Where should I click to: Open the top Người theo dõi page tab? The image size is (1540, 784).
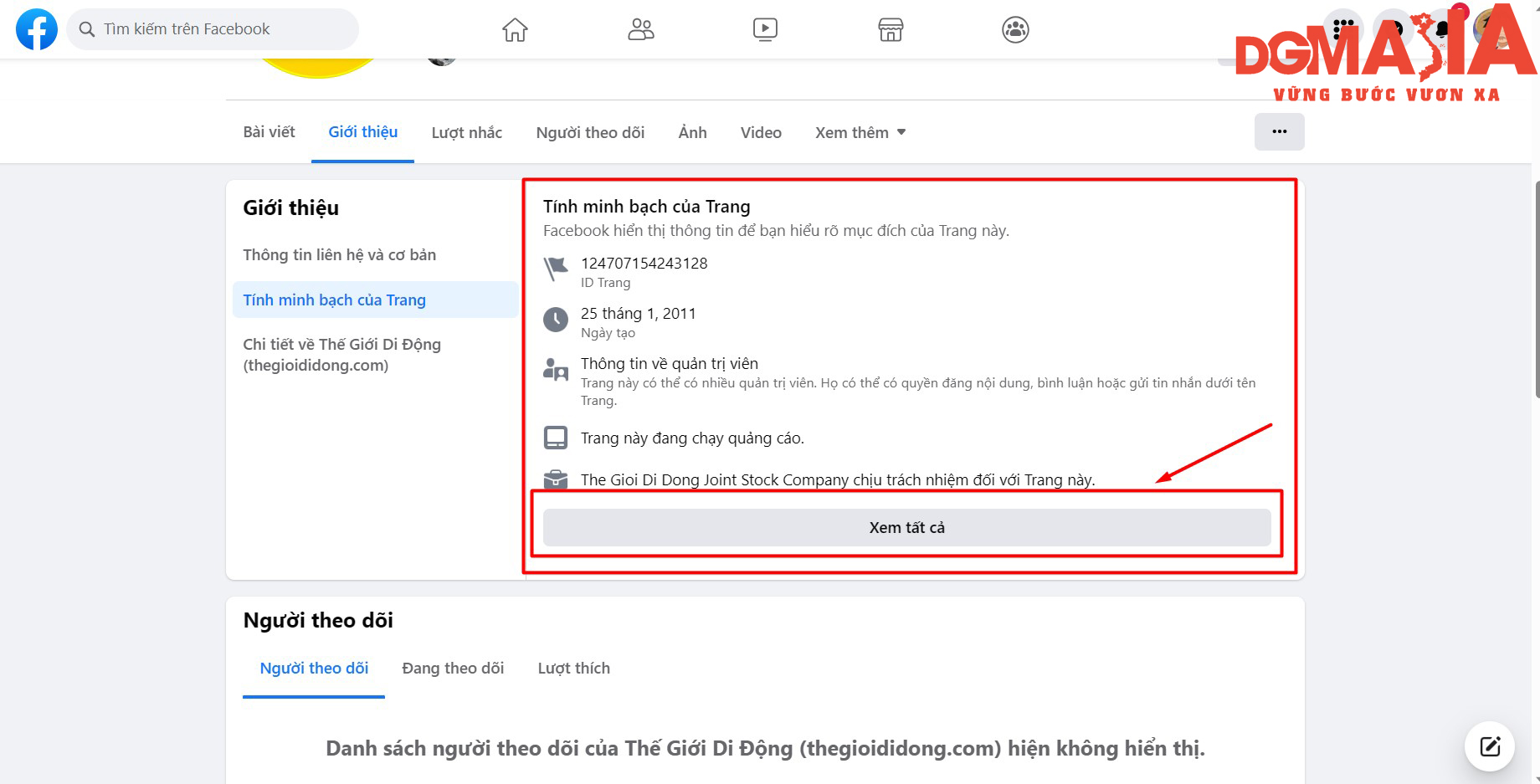tap(590, 132)
